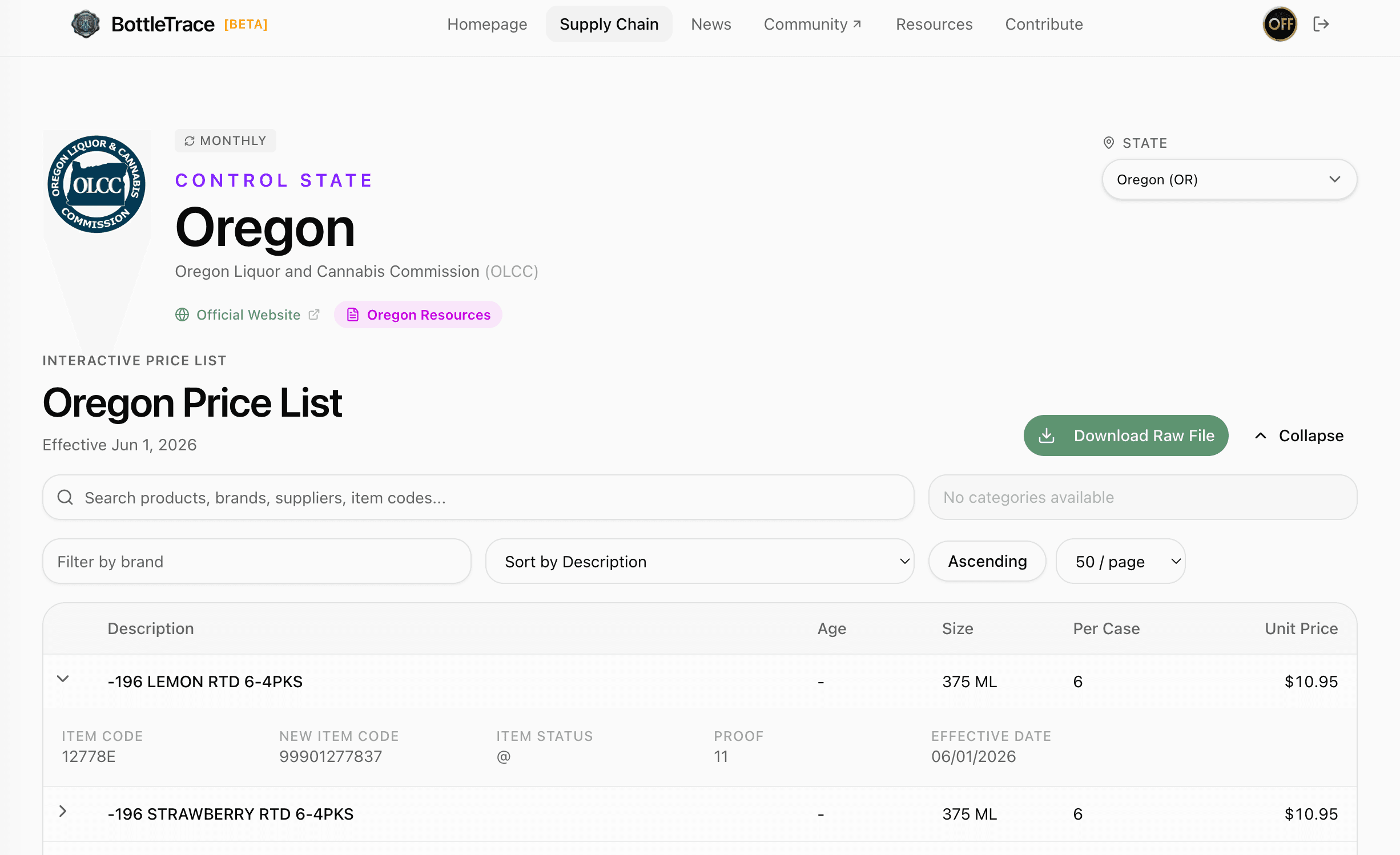Click the proof value 11
This screenshot has width=1400, height=855.
(x=721, y=757)
